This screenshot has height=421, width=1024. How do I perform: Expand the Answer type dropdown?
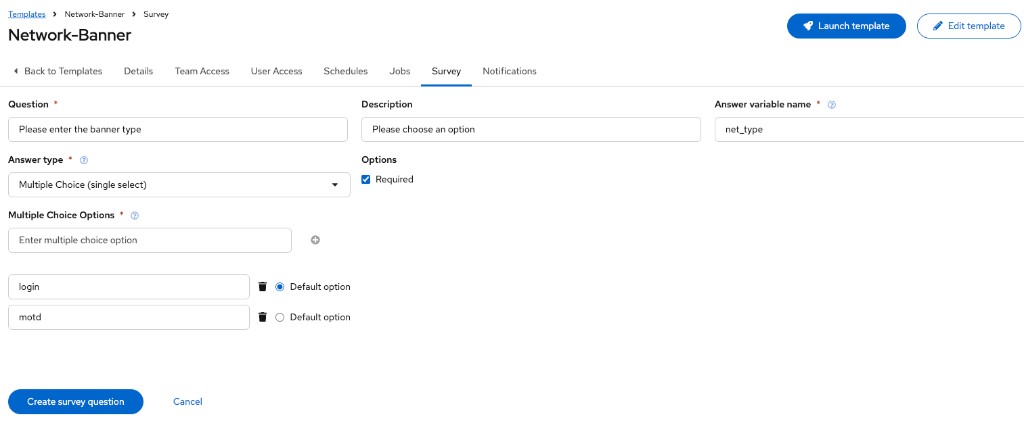click(x=180, y=185)
